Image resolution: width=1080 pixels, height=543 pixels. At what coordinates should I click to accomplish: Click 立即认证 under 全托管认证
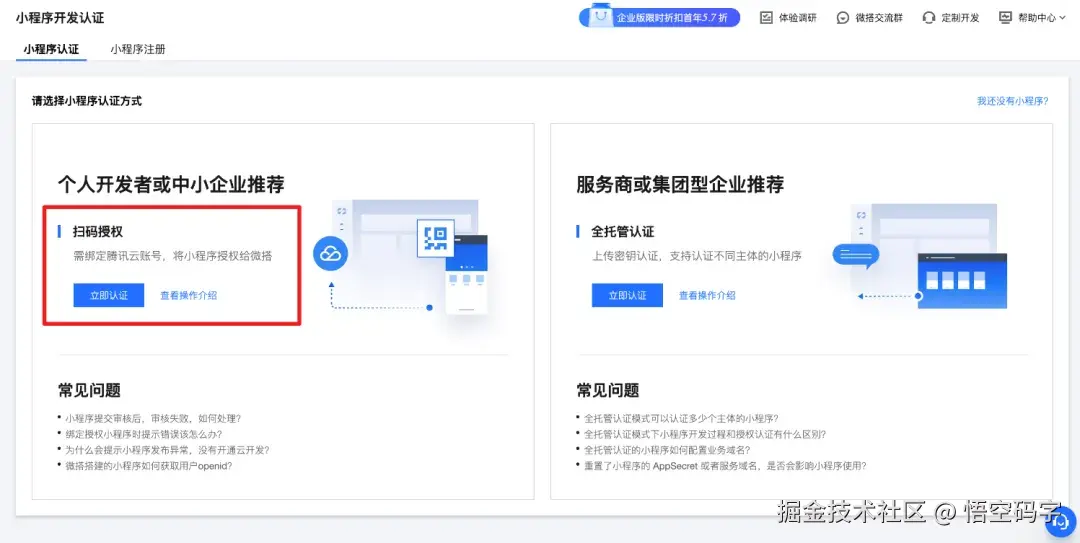(x=627, y=295)
